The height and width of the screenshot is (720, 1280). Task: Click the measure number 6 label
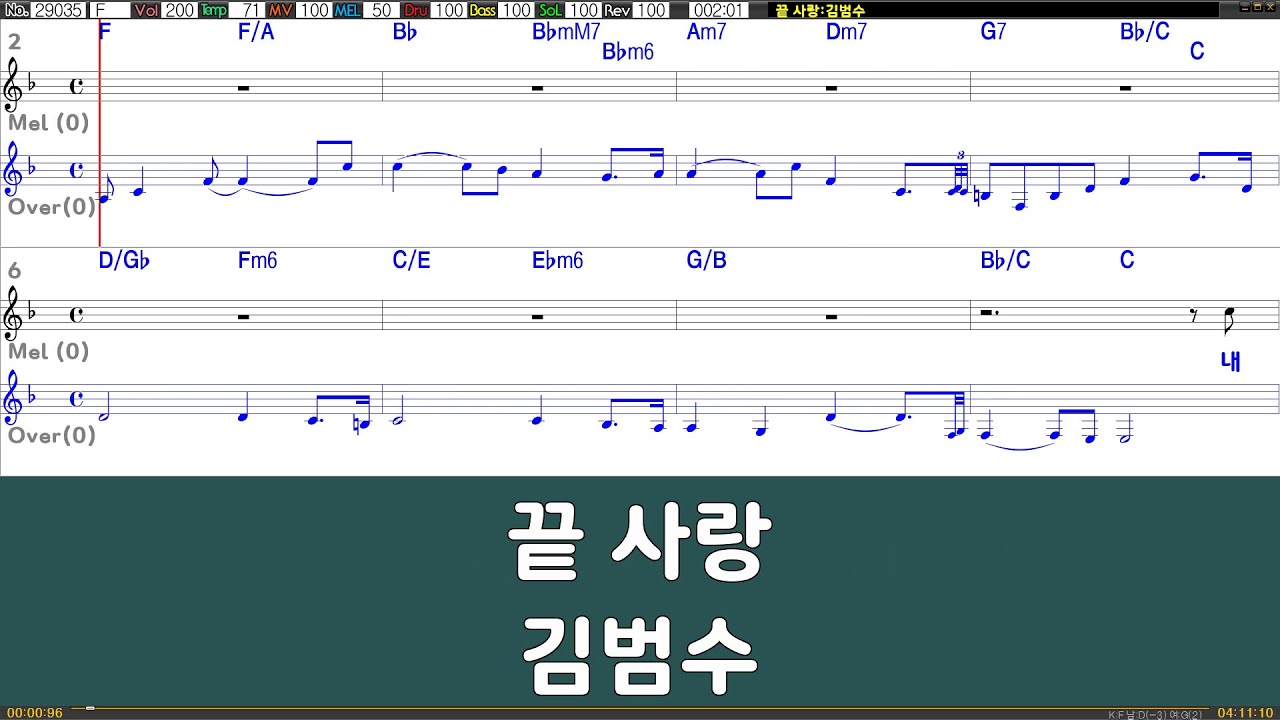(x=14, y=271)
